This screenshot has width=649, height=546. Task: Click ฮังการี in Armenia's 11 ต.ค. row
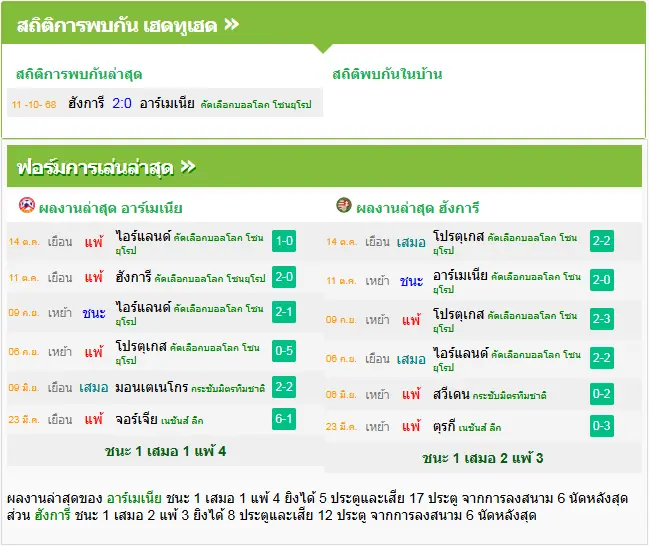pos(134,277)
